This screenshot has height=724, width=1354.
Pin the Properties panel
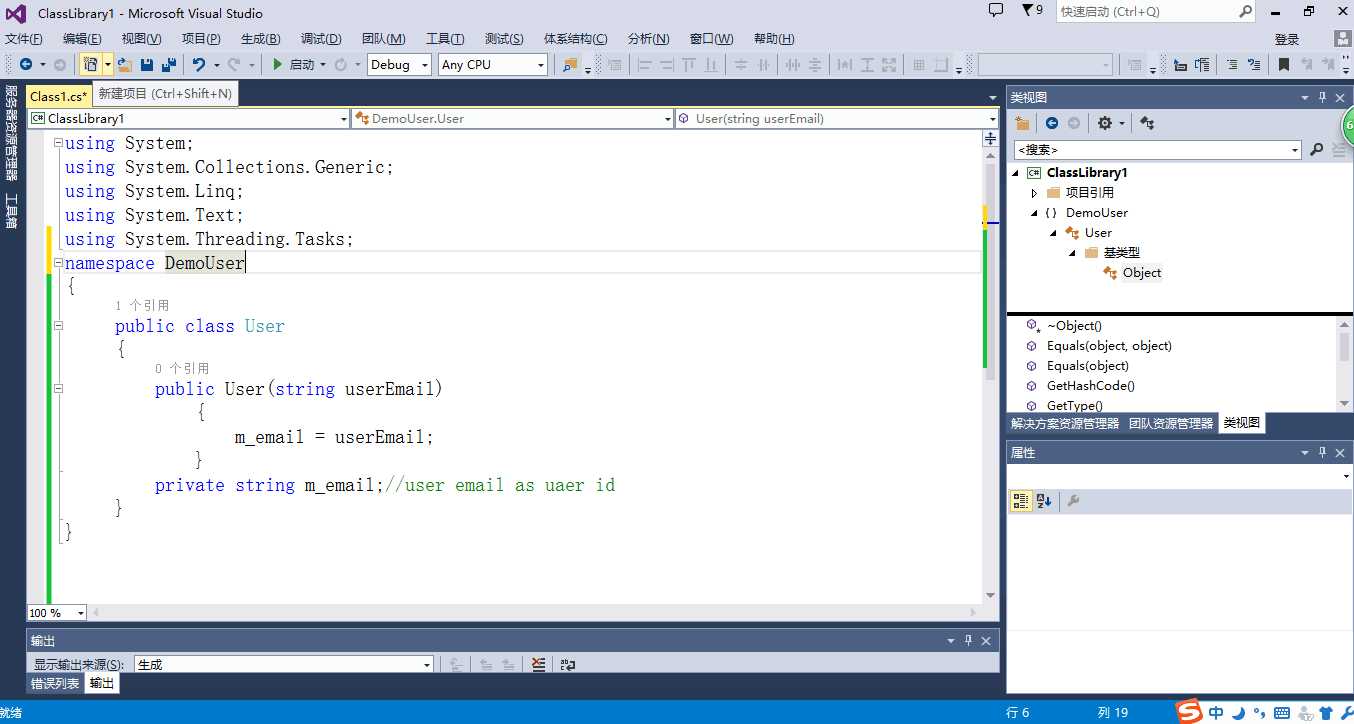pos(1322,453)
